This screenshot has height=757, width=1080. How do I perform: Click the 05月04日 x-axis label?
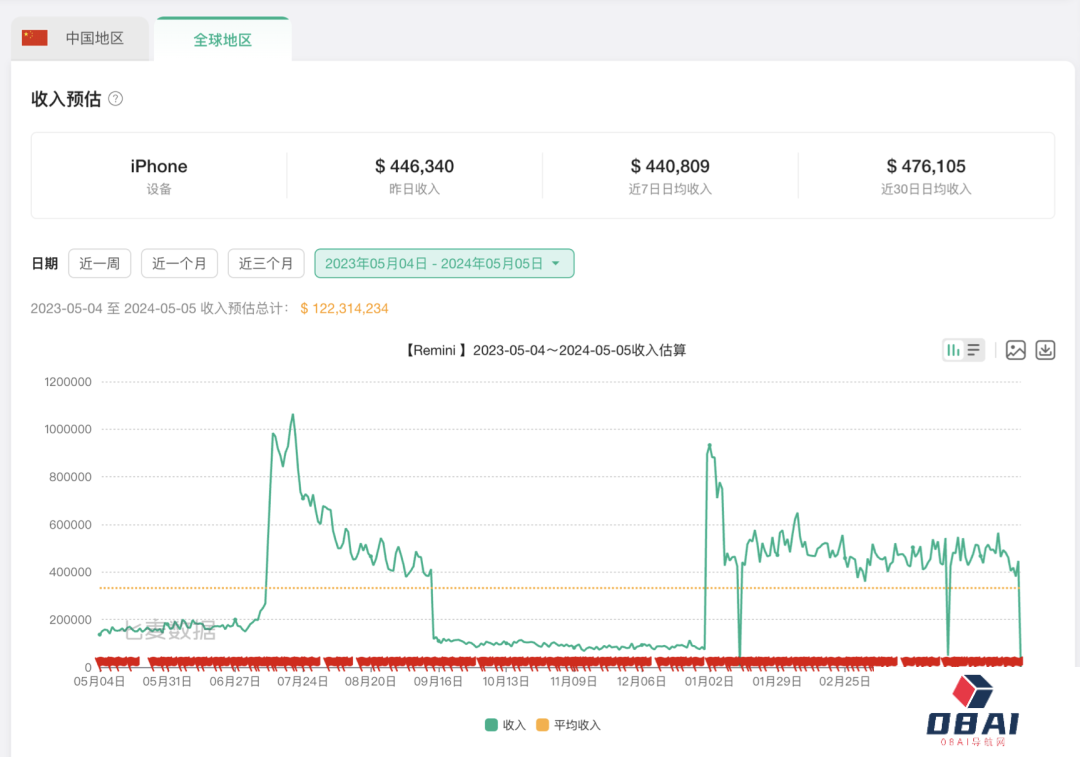pos(99,681)
